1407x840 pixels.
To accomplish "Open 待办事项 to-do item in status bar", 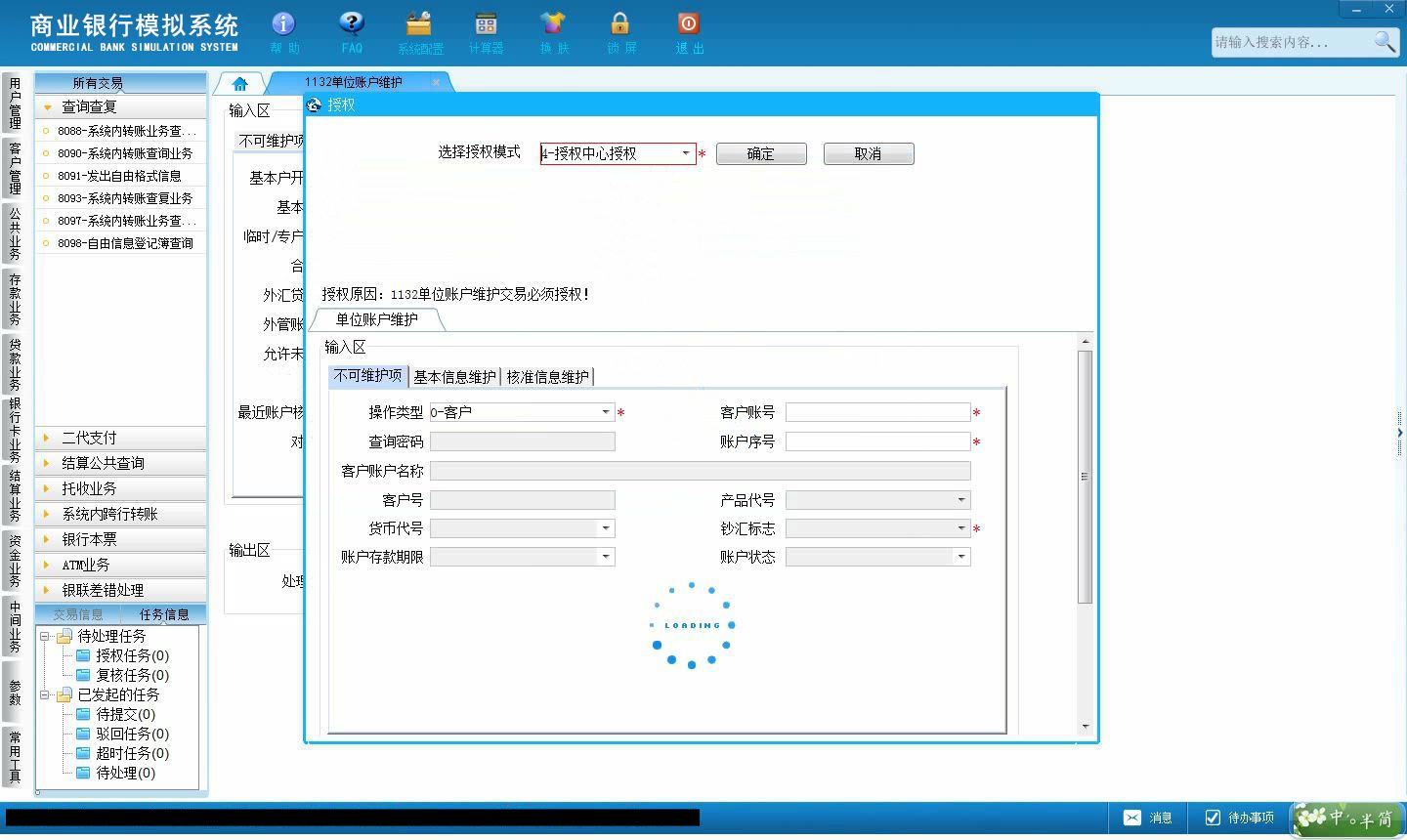I will (1240, 818).
